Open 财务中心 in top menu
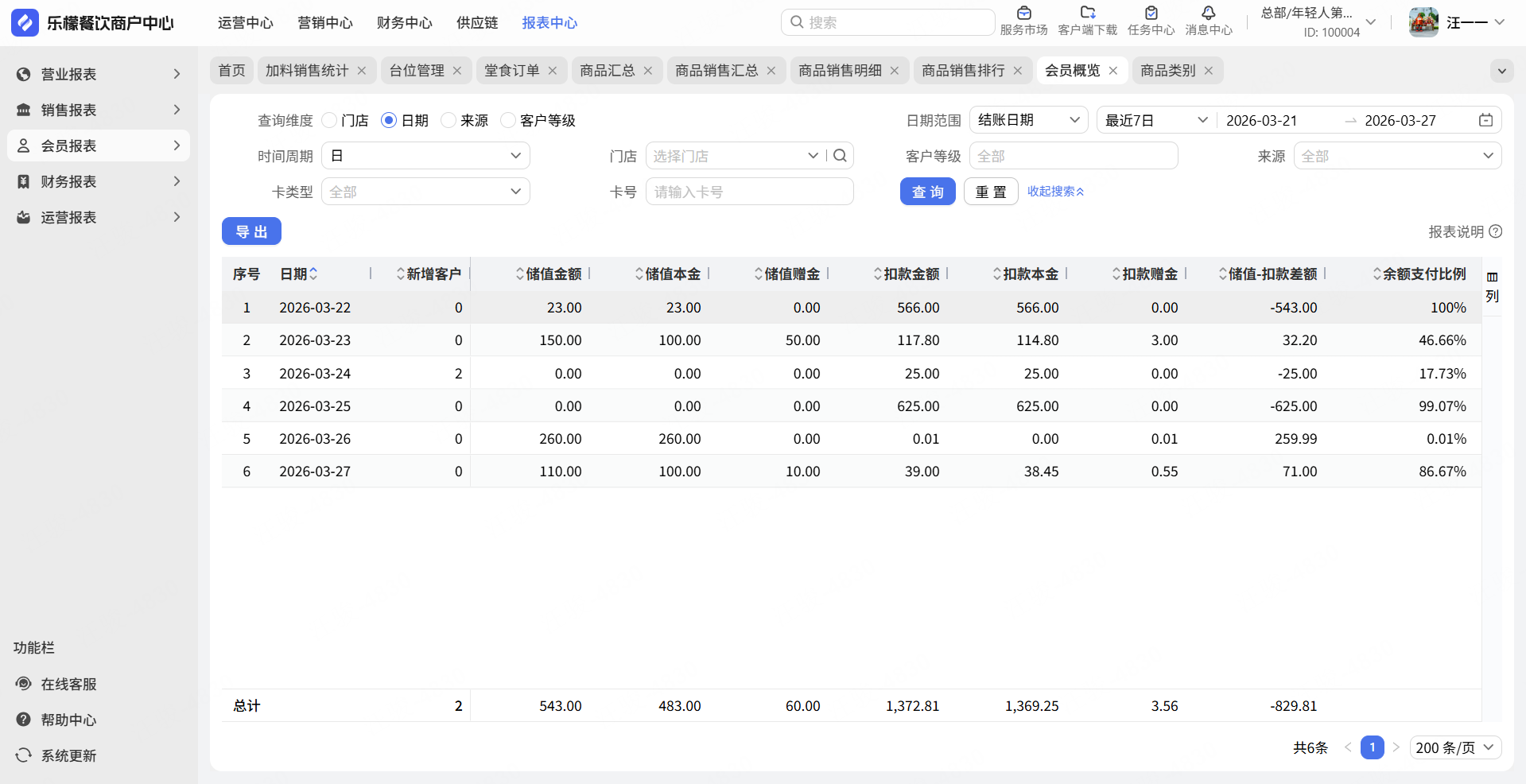1526x784 pixels. (x=404, y=23)
